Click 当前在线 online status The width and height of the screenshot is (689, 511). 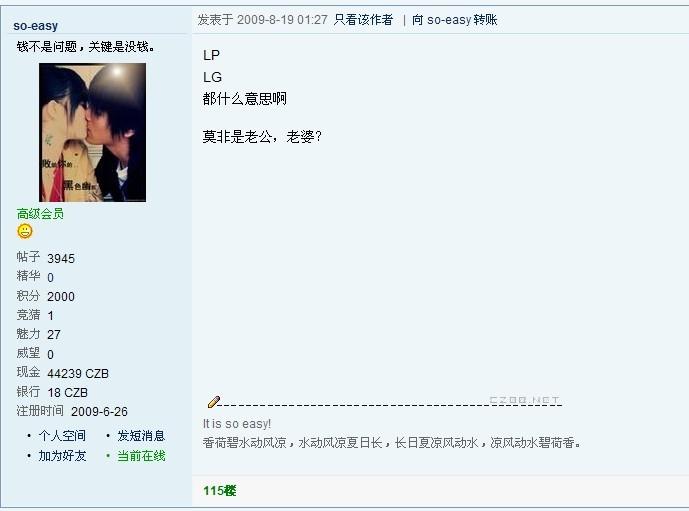coord(141,456)
